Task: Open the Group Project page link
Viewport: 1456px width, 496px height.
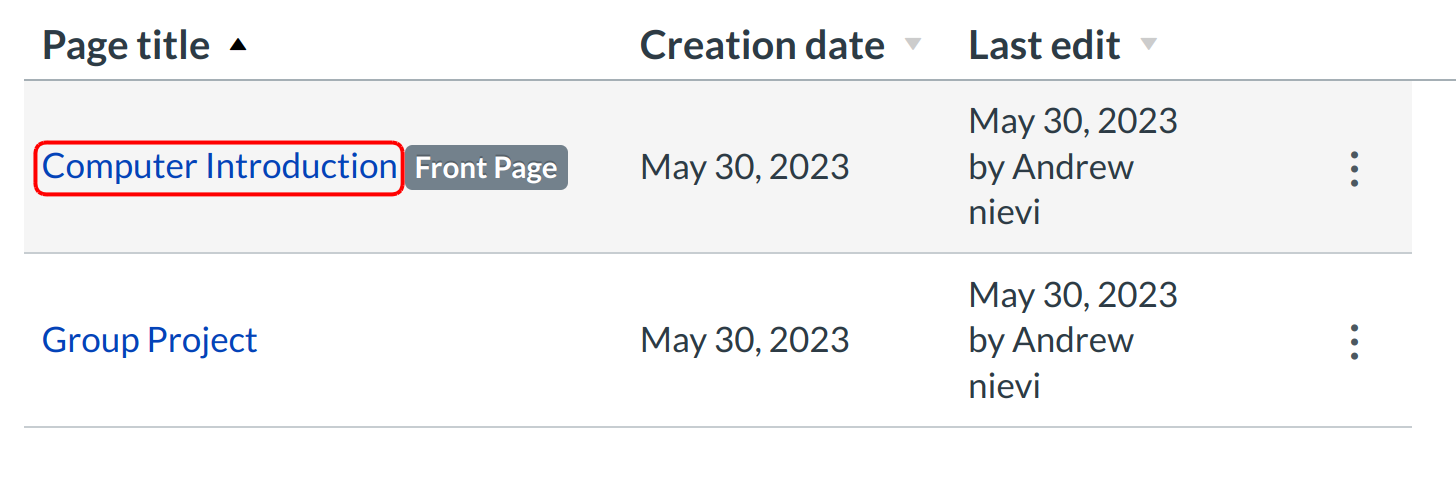Action: point(149,341)
